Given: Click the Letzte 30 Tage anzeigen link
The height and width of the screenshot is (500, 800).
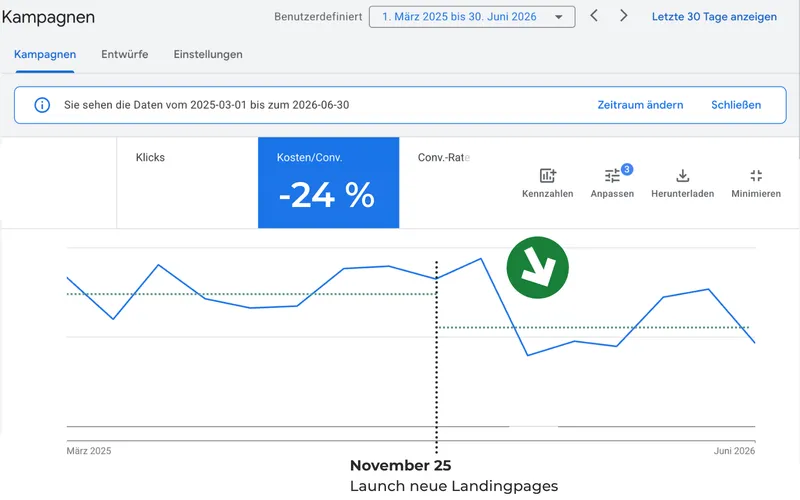Looking at the screenshot, I should pyautogui.click(x=714, y=17).
